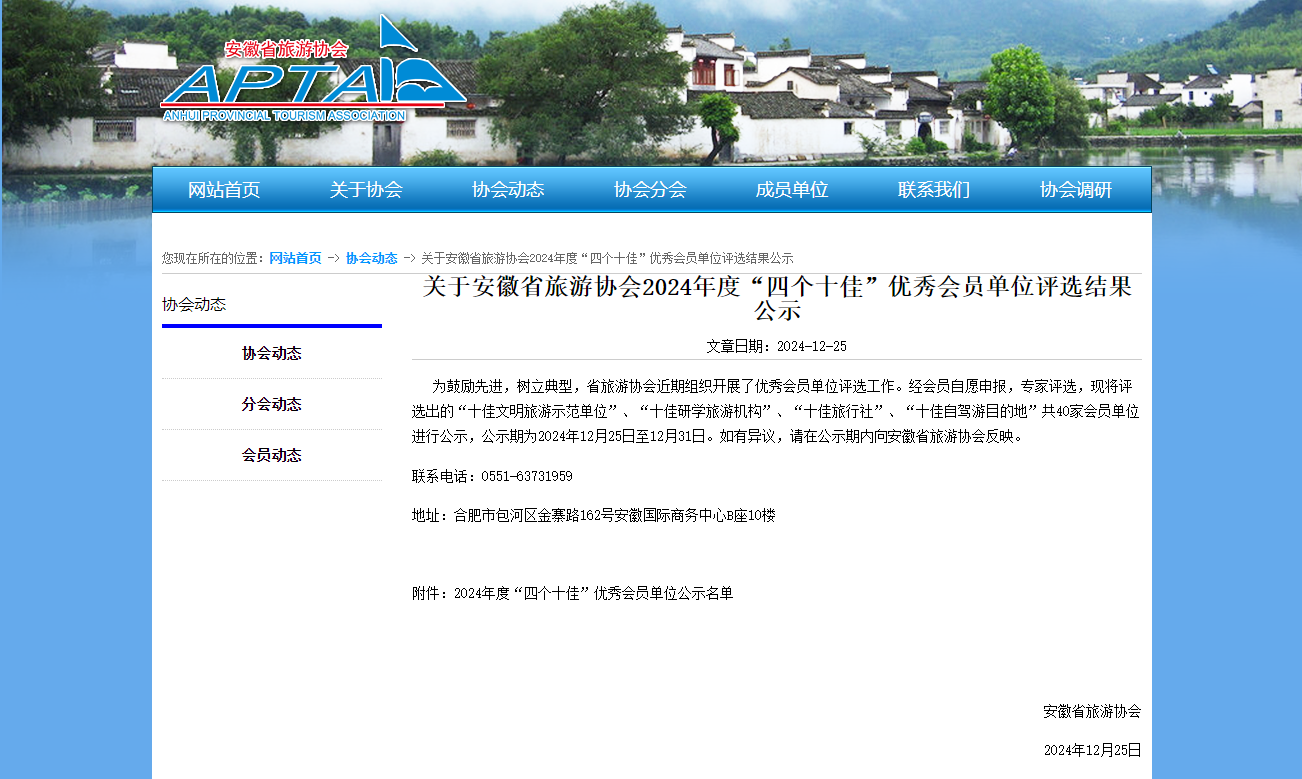The image size is (1302, 779).
Task: Click the 文章日期 2024-12-25 line
Action: coord(776,346)
